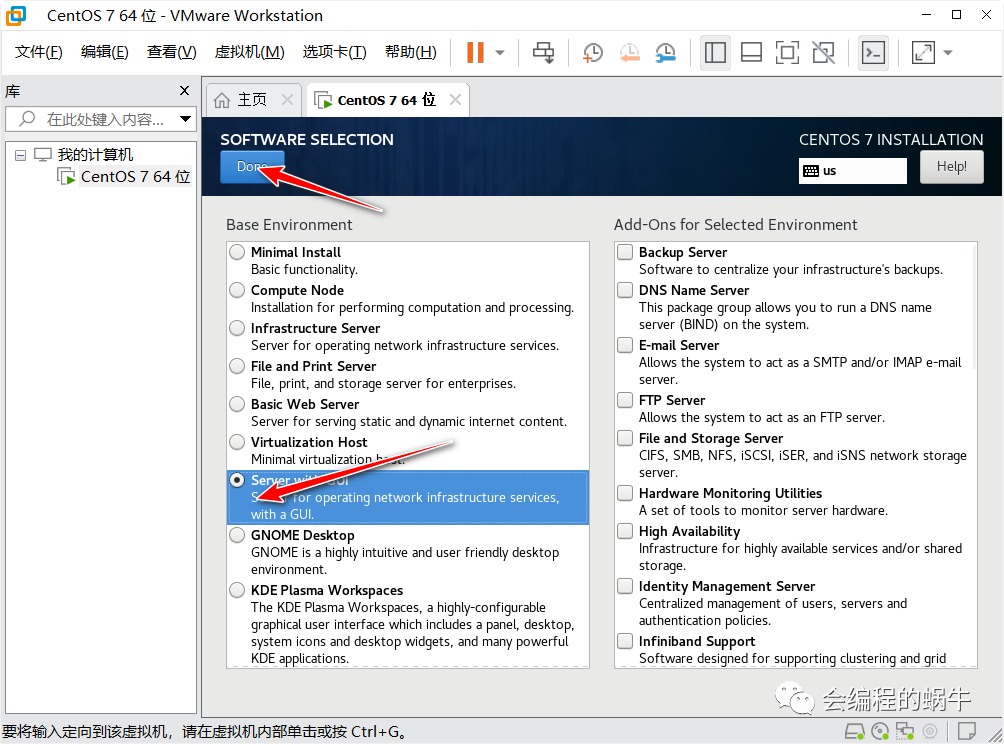Click the stretch guest display icon
Viewport: 1004px width, 744px height.
pyautogui.click(x=923, y=53)
